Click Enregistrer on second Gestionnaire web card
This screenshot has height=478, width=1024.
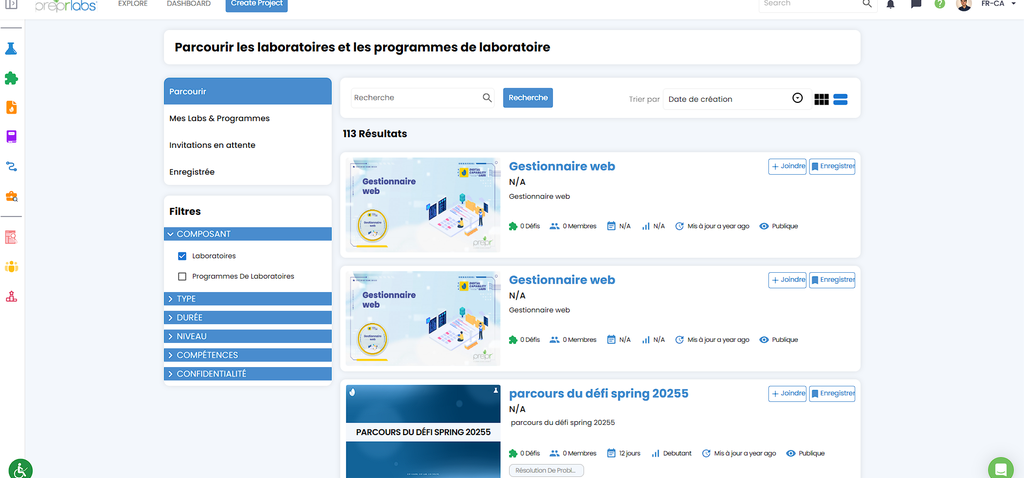click(832, 280)
